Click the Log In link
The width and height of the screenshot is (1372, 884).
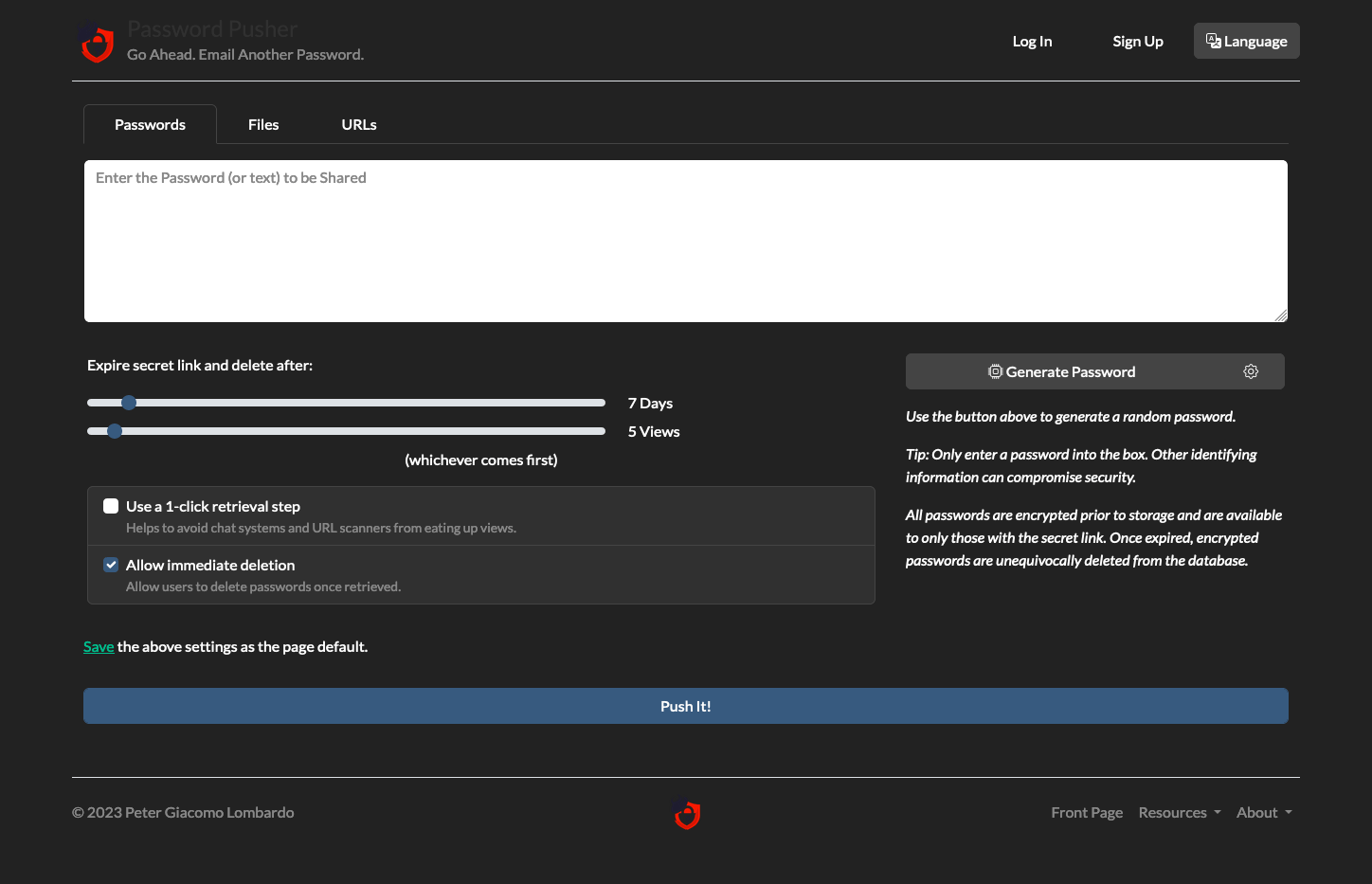(1032, 41)
